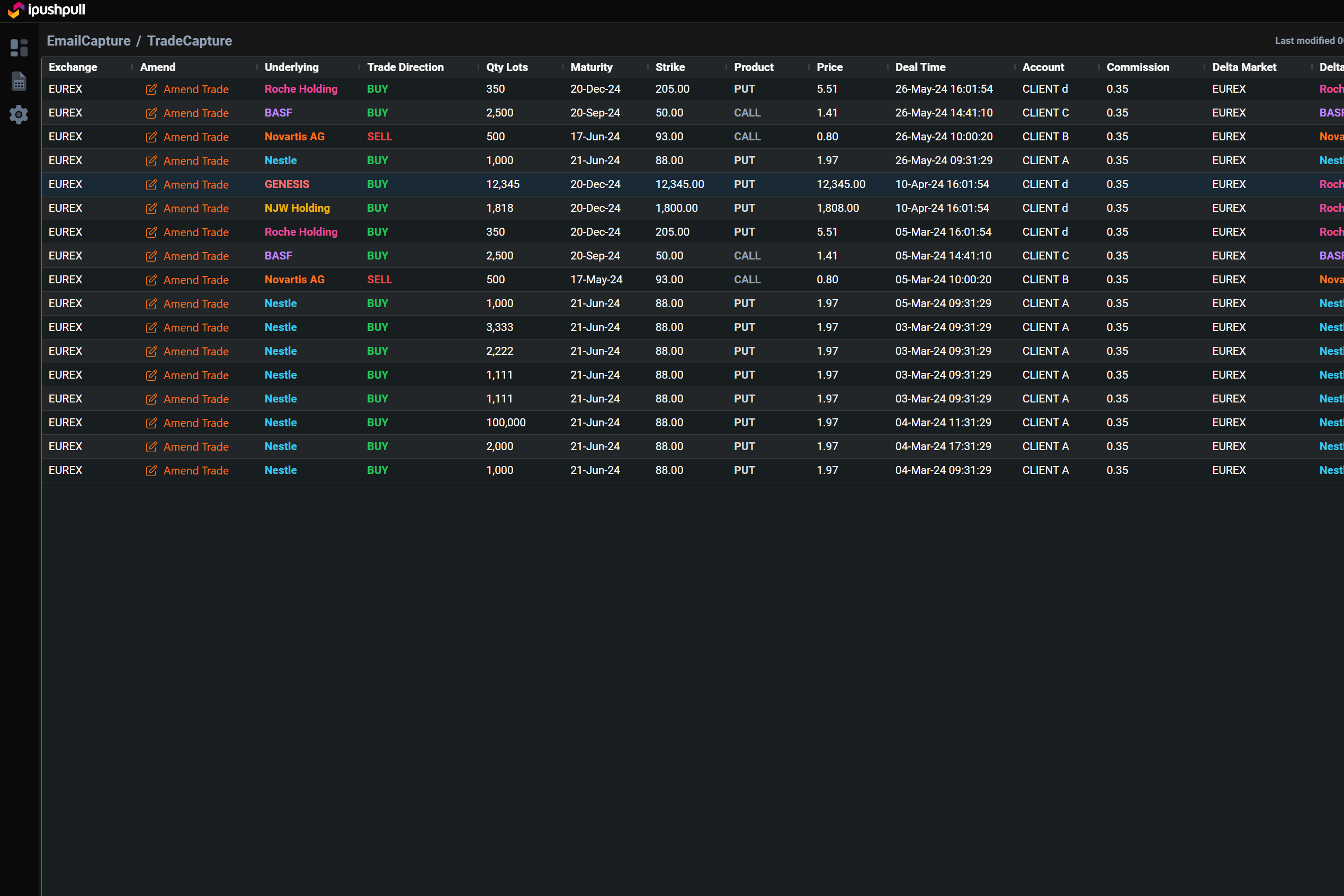
Task: Click Amend Trade on the 100,000 lot Nestle row
Action: pyautogui.click(x=195, y=422)
